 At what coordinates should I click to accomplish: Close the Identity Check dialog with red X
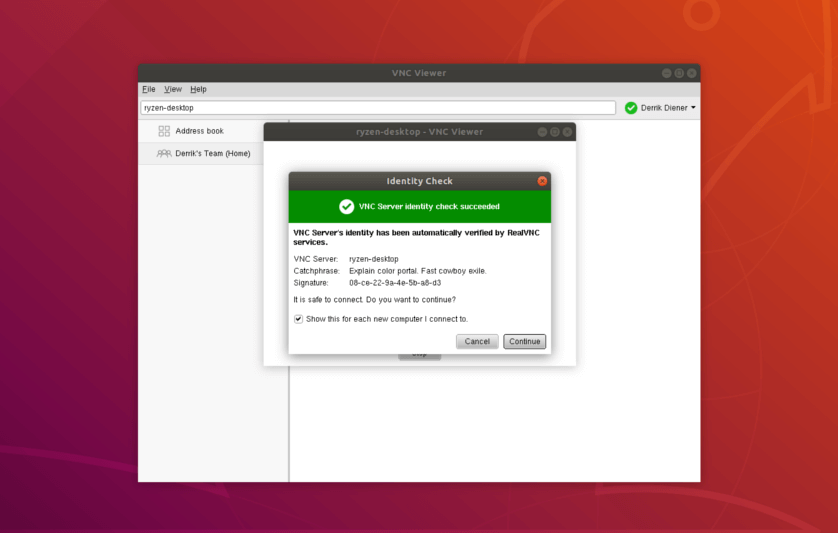click(x=542, y=181)
